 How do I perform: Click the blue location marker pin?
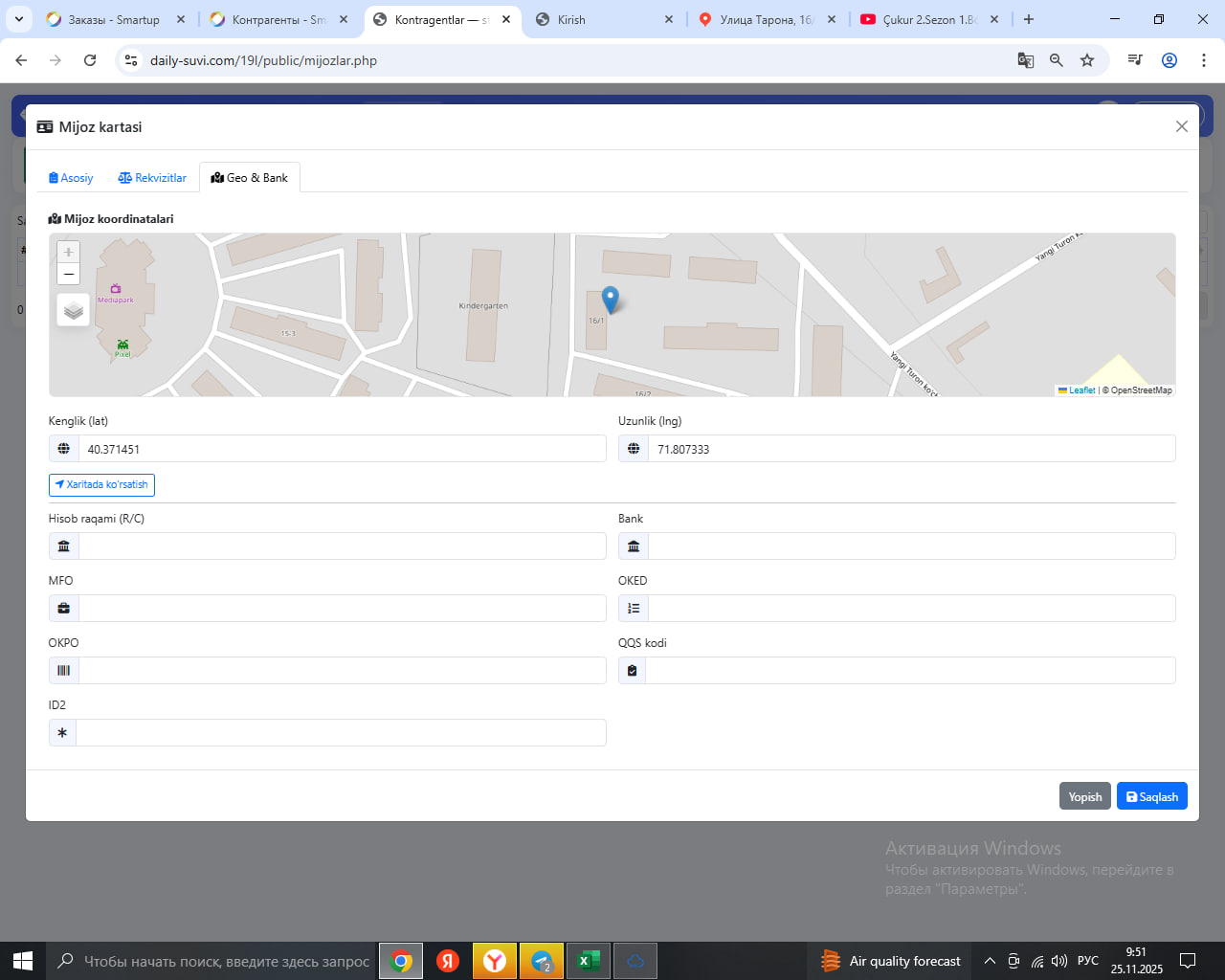[x=610, y=300]
